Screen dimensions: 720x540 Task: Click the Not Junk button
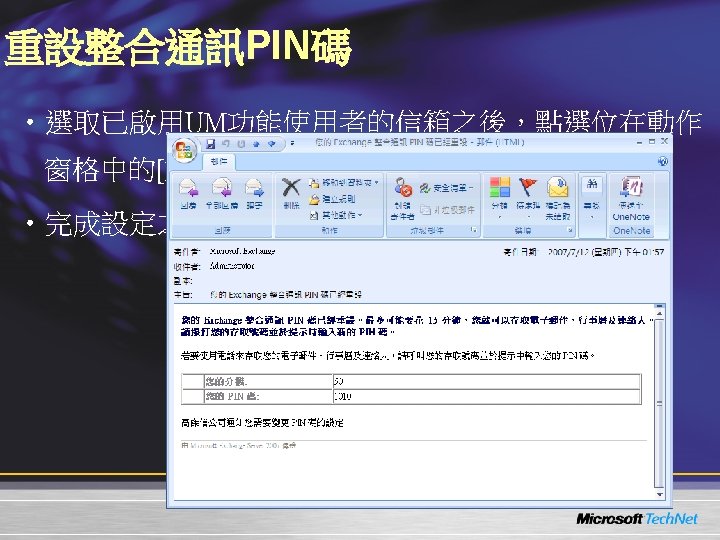(x=447, y=210)
